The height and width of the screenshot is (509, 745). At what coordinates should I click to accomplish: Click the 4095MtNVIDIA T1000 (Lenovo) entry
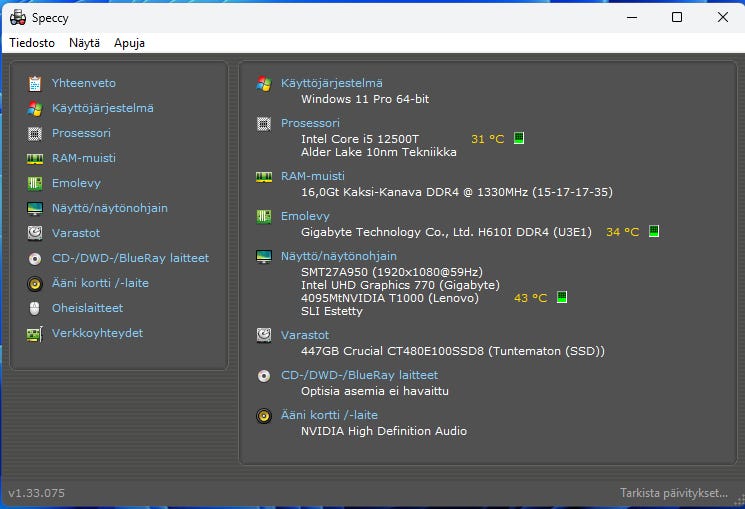[390, 298]
